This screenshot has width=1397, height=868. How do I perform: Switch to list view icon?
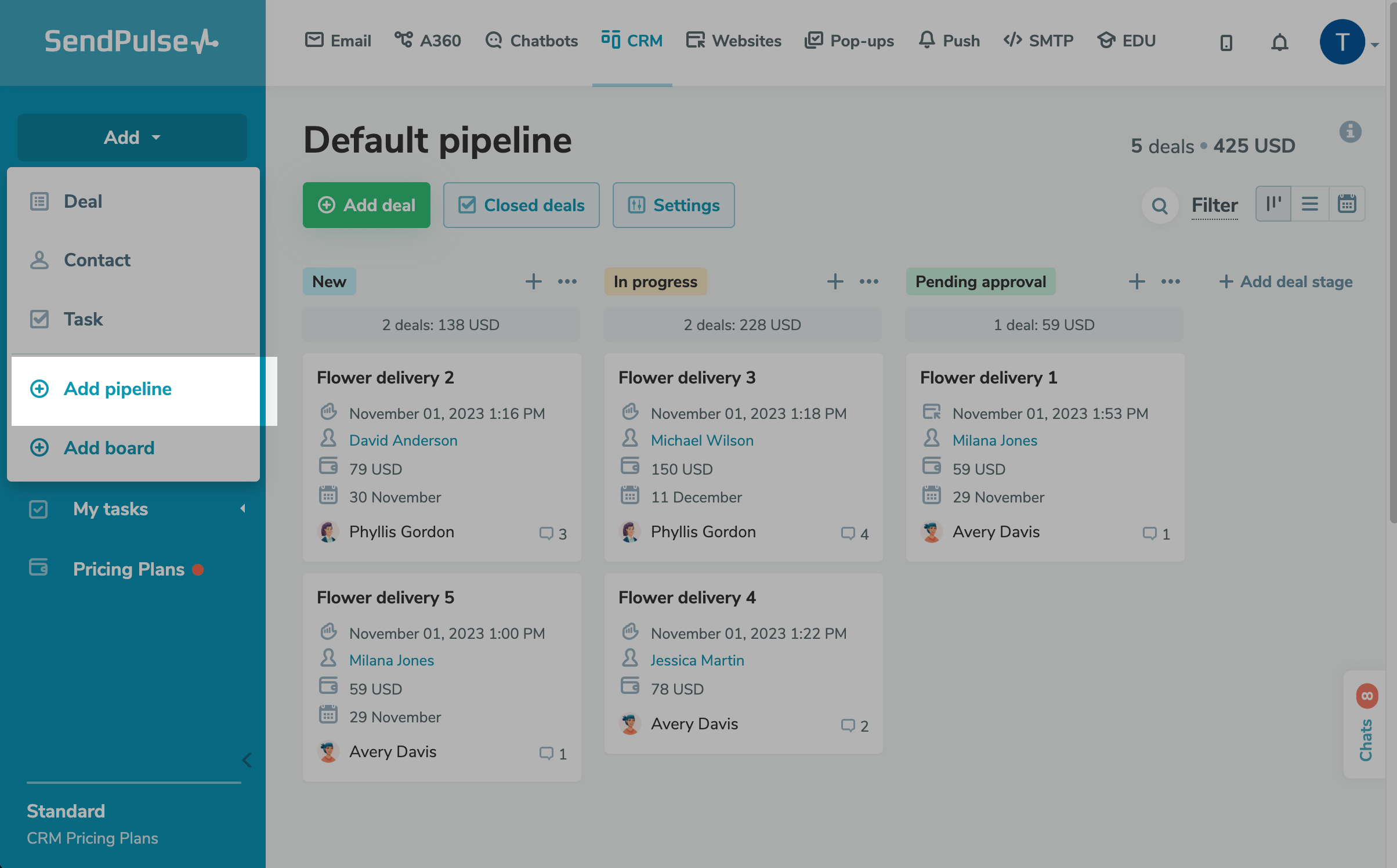(1310, 204)
